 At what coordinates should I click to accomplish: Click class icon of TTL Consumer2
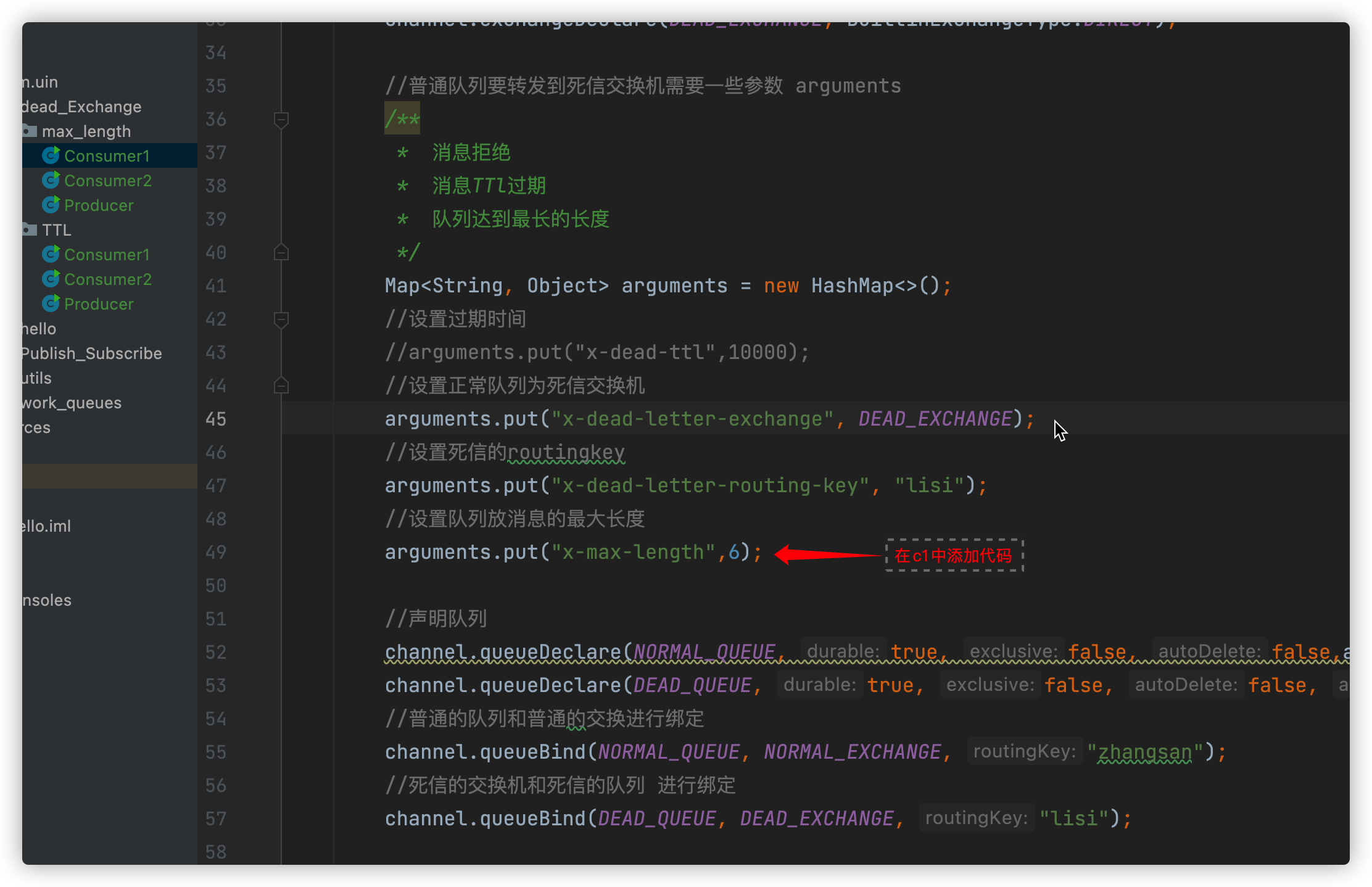51,279
